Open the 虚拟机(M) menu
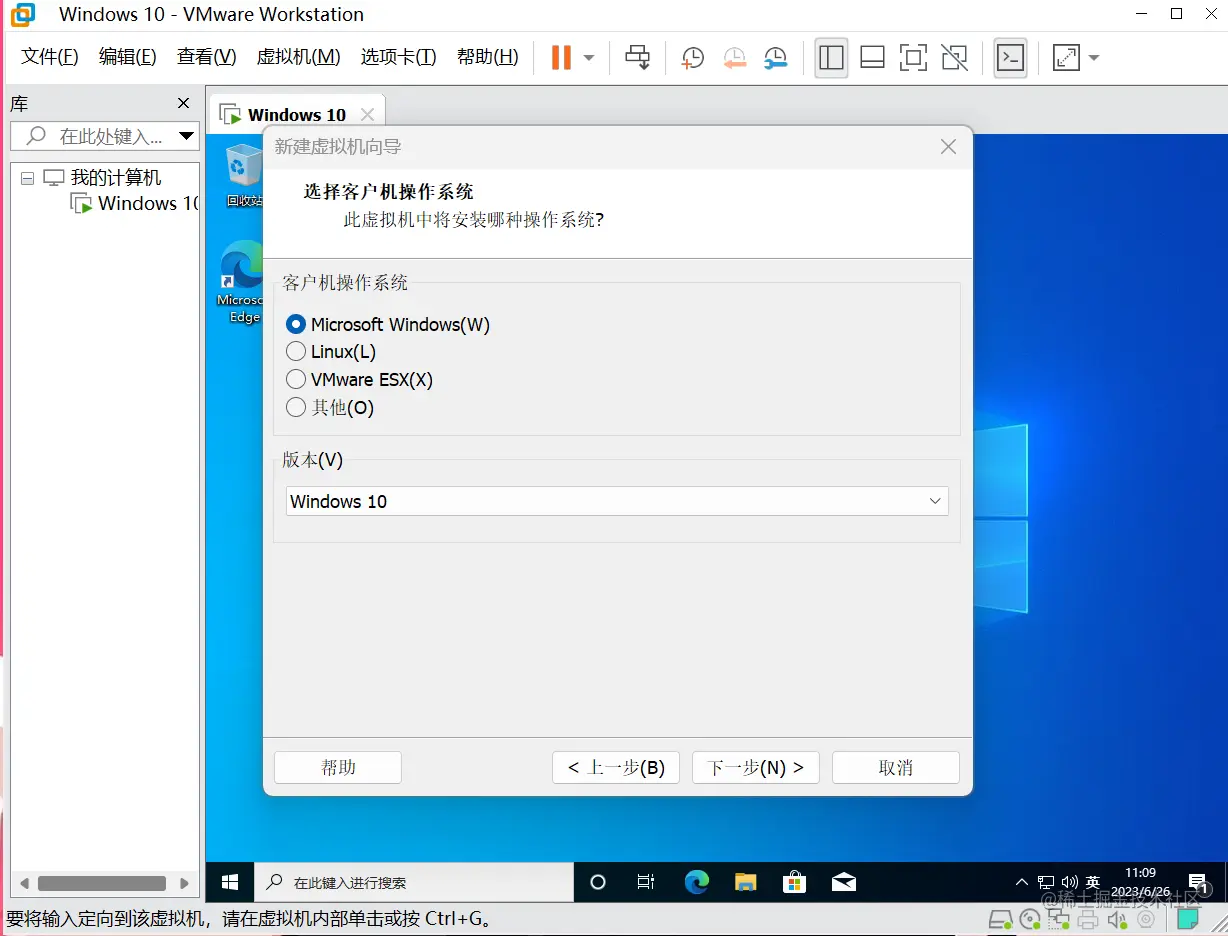This screenshot has height=936, width=1228. point(299,57)
